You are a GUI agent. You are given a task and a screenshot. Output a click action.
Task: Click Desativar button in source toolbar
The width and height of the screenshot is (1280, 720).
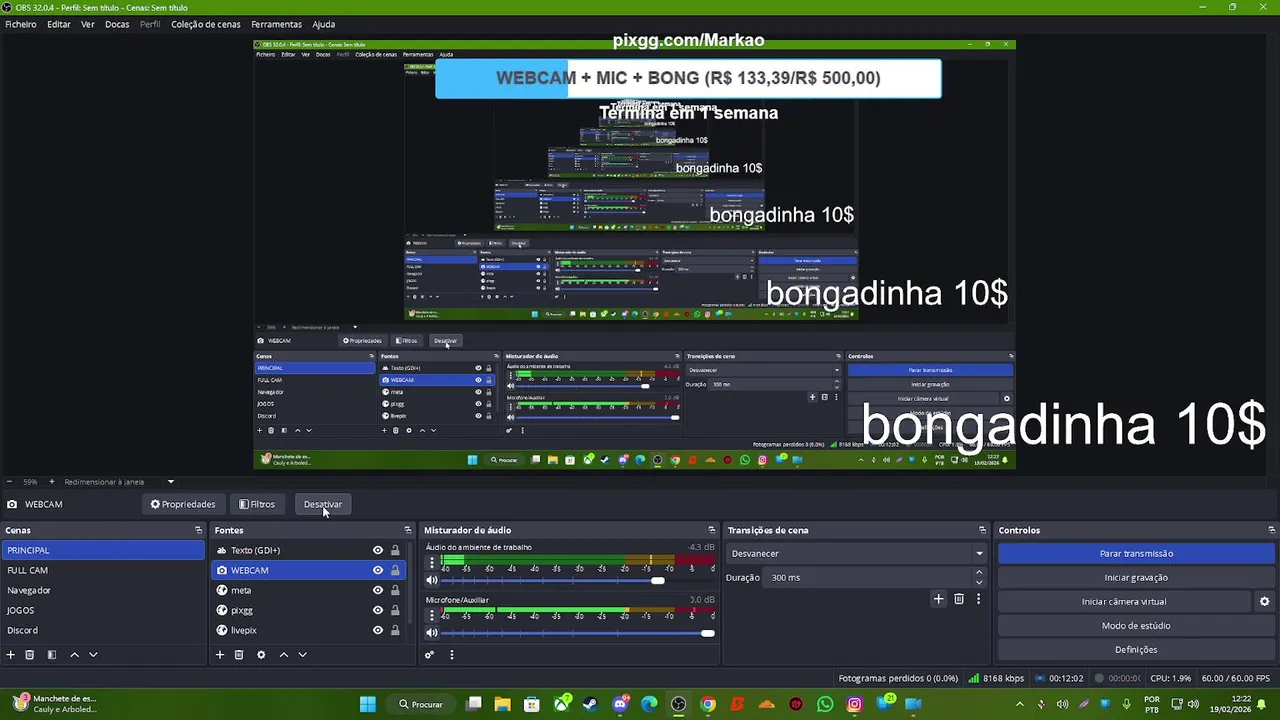click(x=323, y=504)
